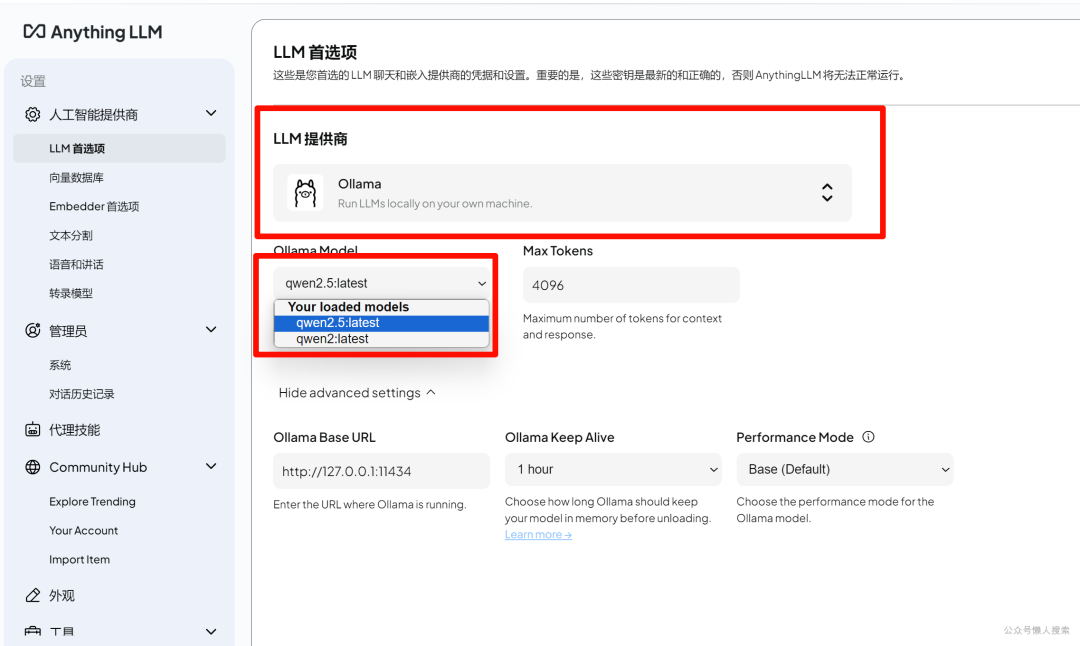This screenshot has width=1080, height=646.
Task: Click the robot icon beside 代理技能
Action: click(32, 430)
